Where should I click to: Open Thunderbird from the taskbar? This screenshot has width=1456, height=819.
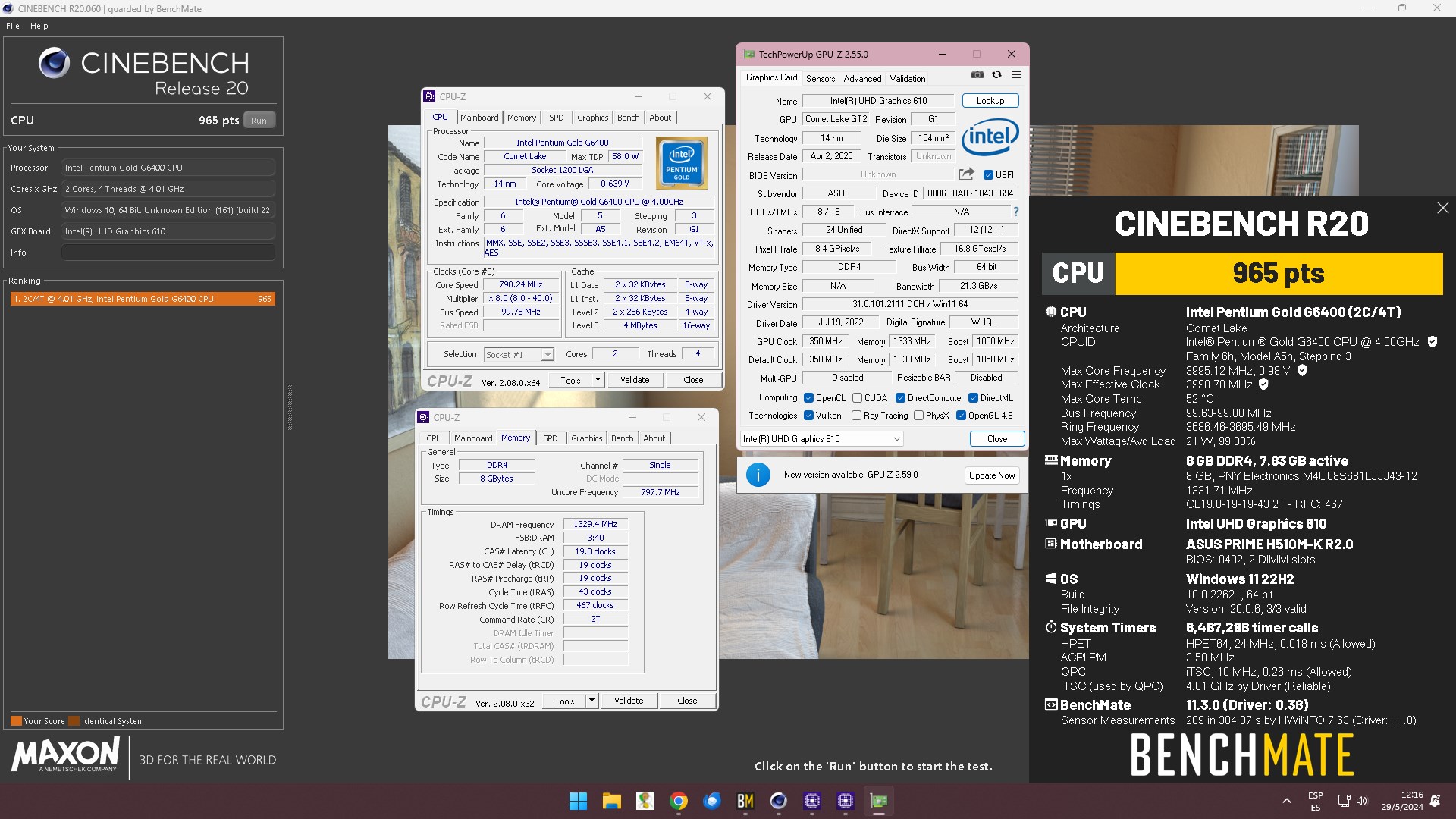(x=711, y=801)
